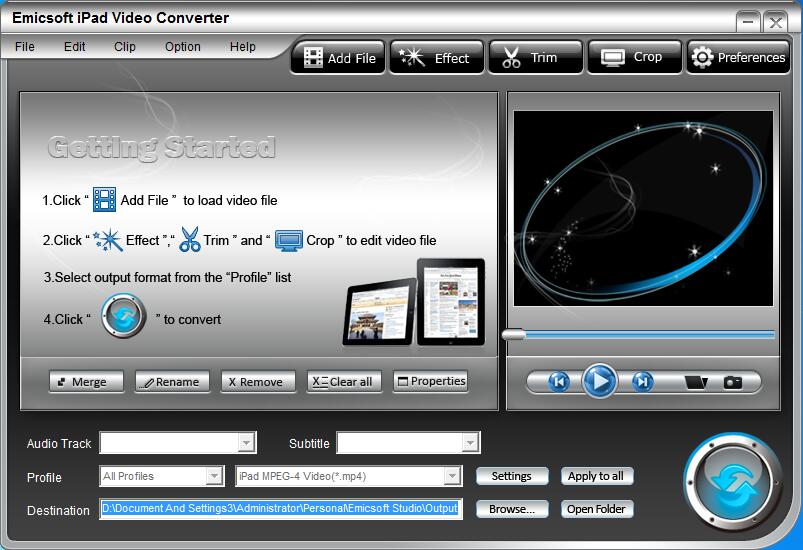The height and width of the screenshot is (550, 803).
Task: Expand the Subtitle dropdown
Action: [470, 443]
